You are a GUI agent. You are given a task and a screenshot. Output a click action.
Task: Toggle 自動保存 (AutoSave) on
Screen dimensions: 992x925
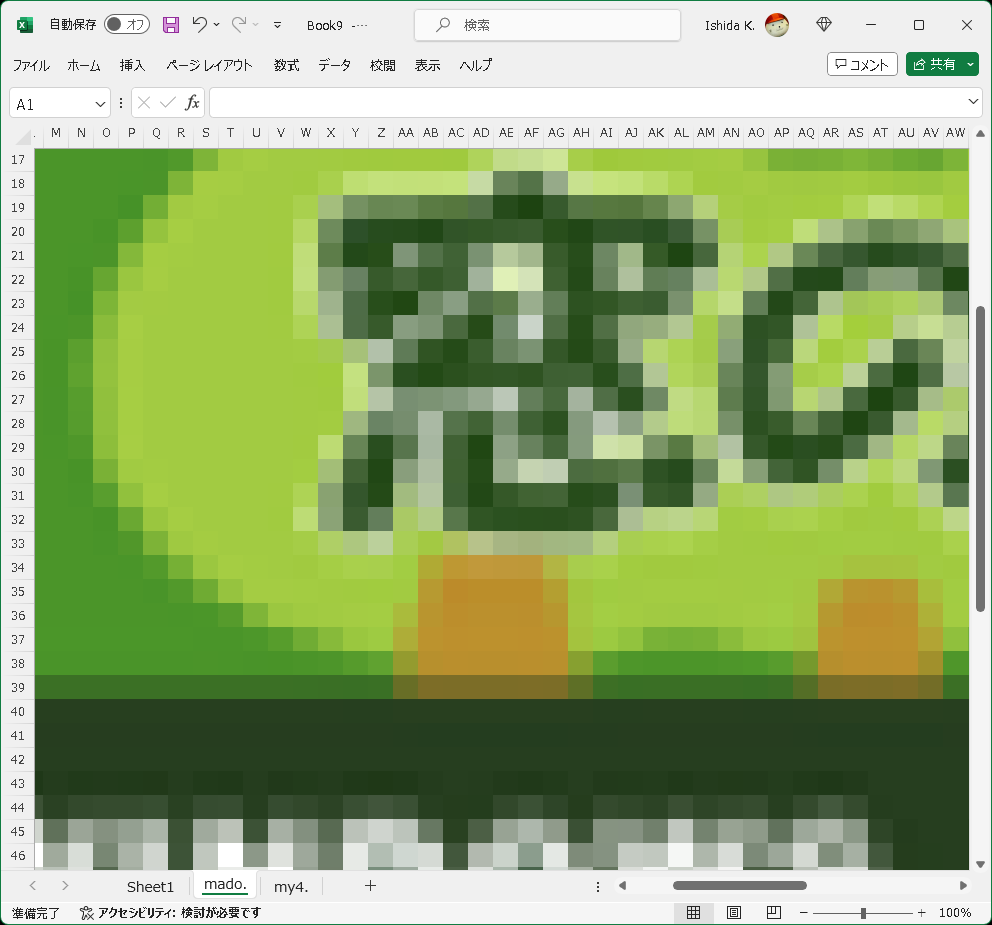(x=125, y=24)
